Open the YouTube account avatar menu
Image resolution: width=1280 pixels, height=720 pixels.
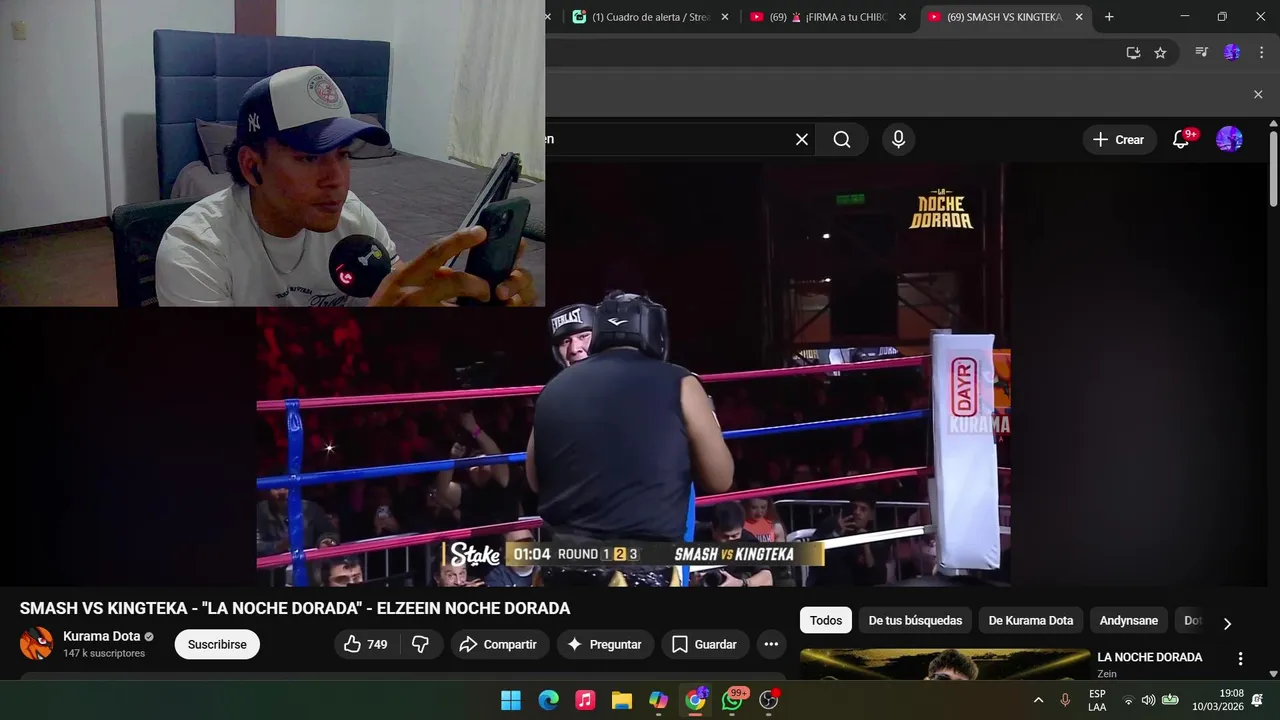[1229, 140]
